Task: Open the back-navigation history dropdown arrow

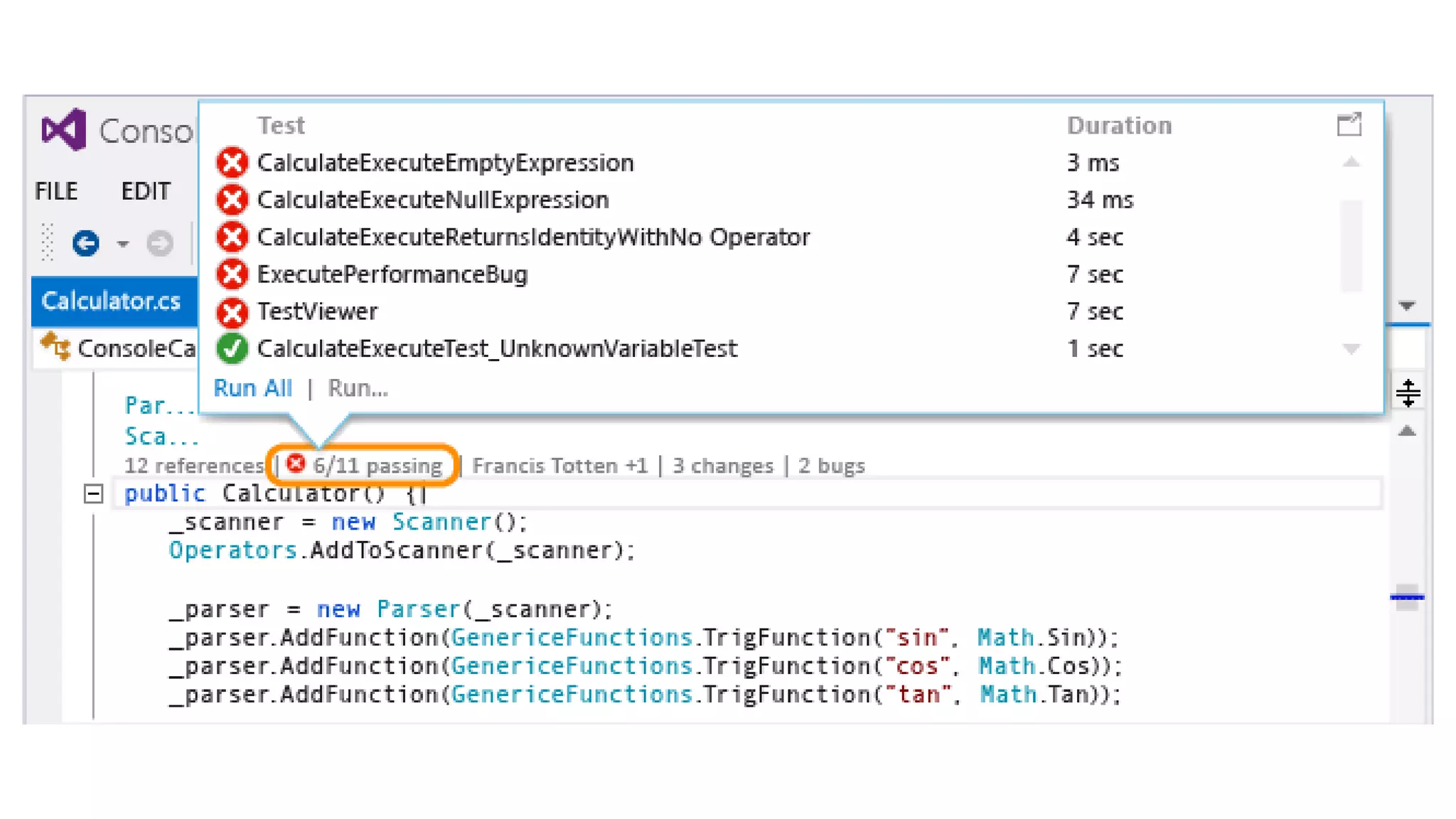Action: (x=123, y=244)
